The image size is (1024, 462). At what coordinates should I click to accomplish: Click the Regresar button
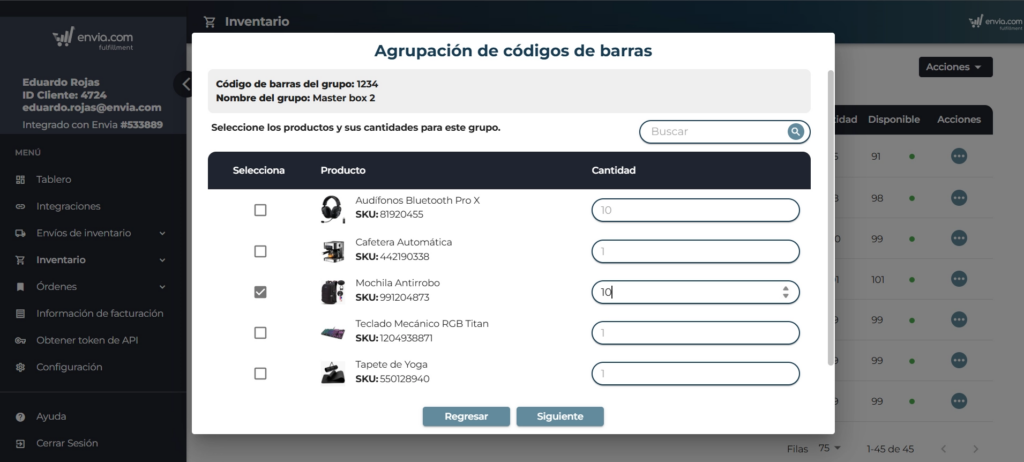tap(465, 416)
